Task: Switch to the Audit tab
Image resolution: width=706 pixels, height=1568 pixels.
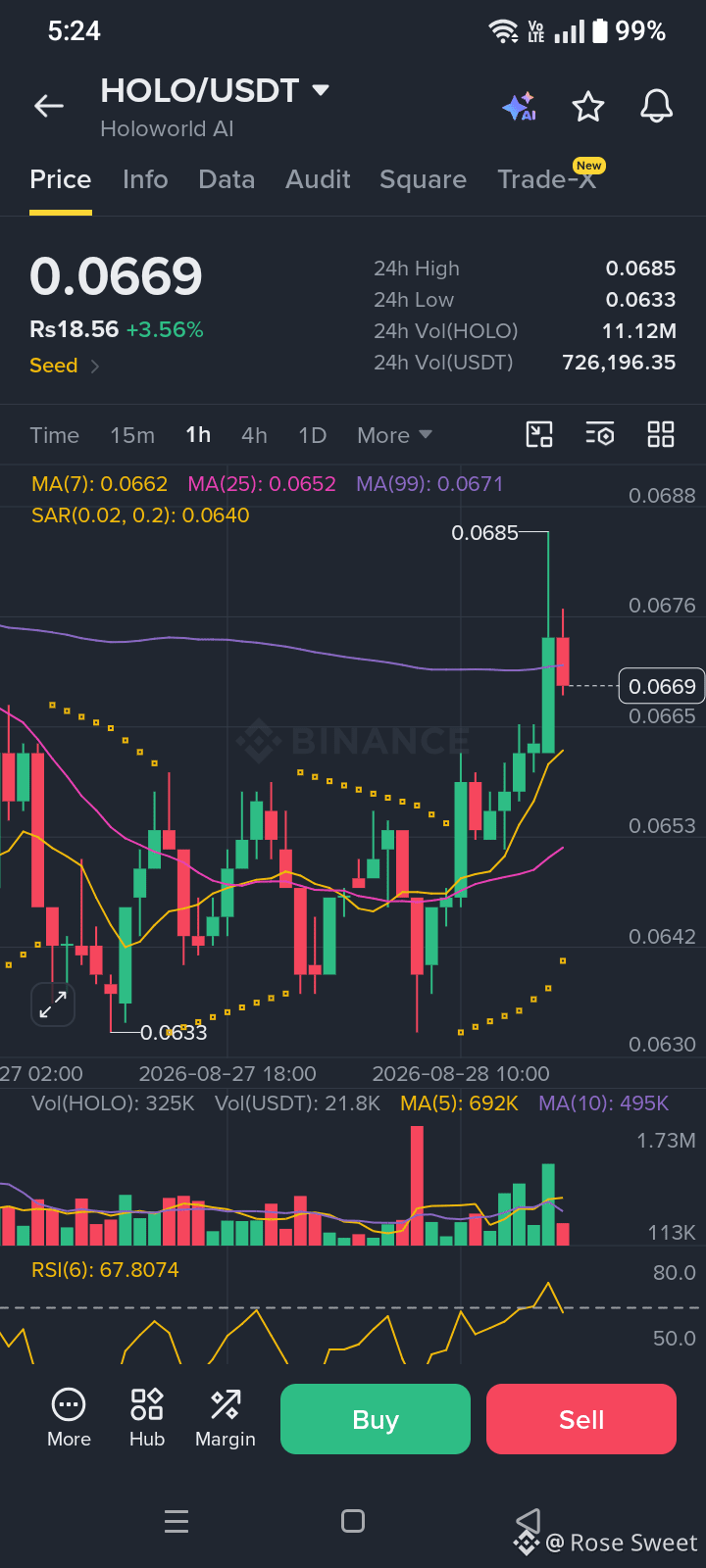Action: [x=318, y=179]
